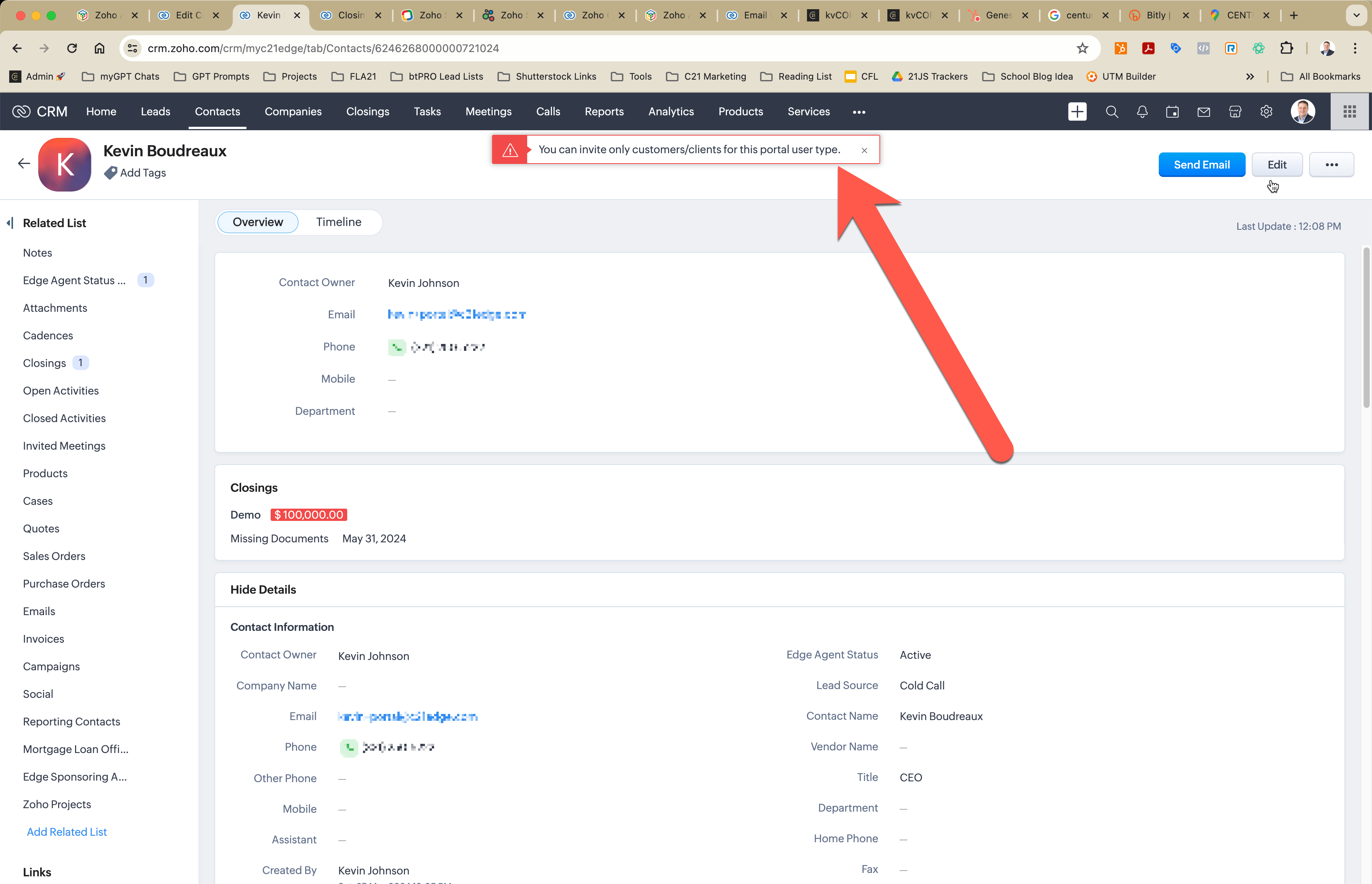Click the Add Related List link
The image size is (1372, 884).
click(x=67, y=832)
